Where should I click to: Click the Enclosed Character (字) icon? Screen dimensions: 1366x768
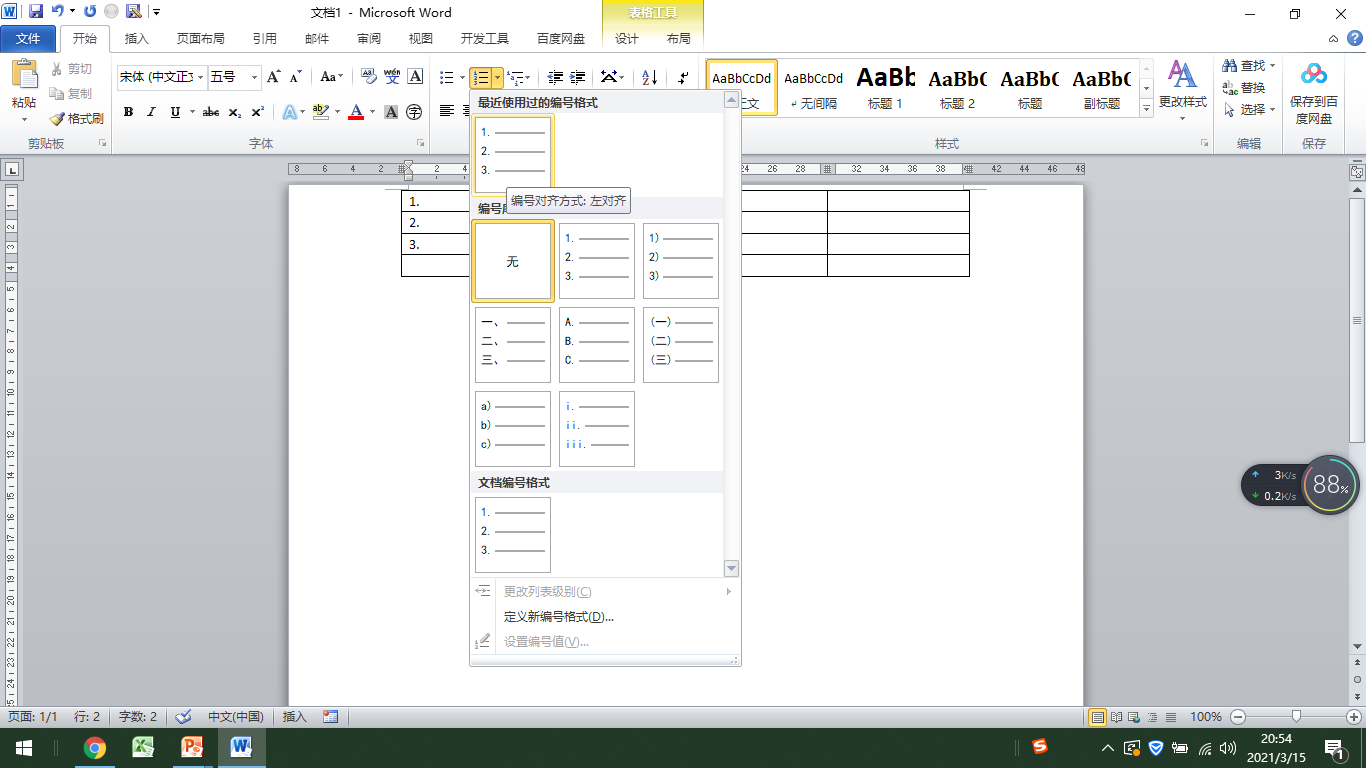(x=415, y=112)
